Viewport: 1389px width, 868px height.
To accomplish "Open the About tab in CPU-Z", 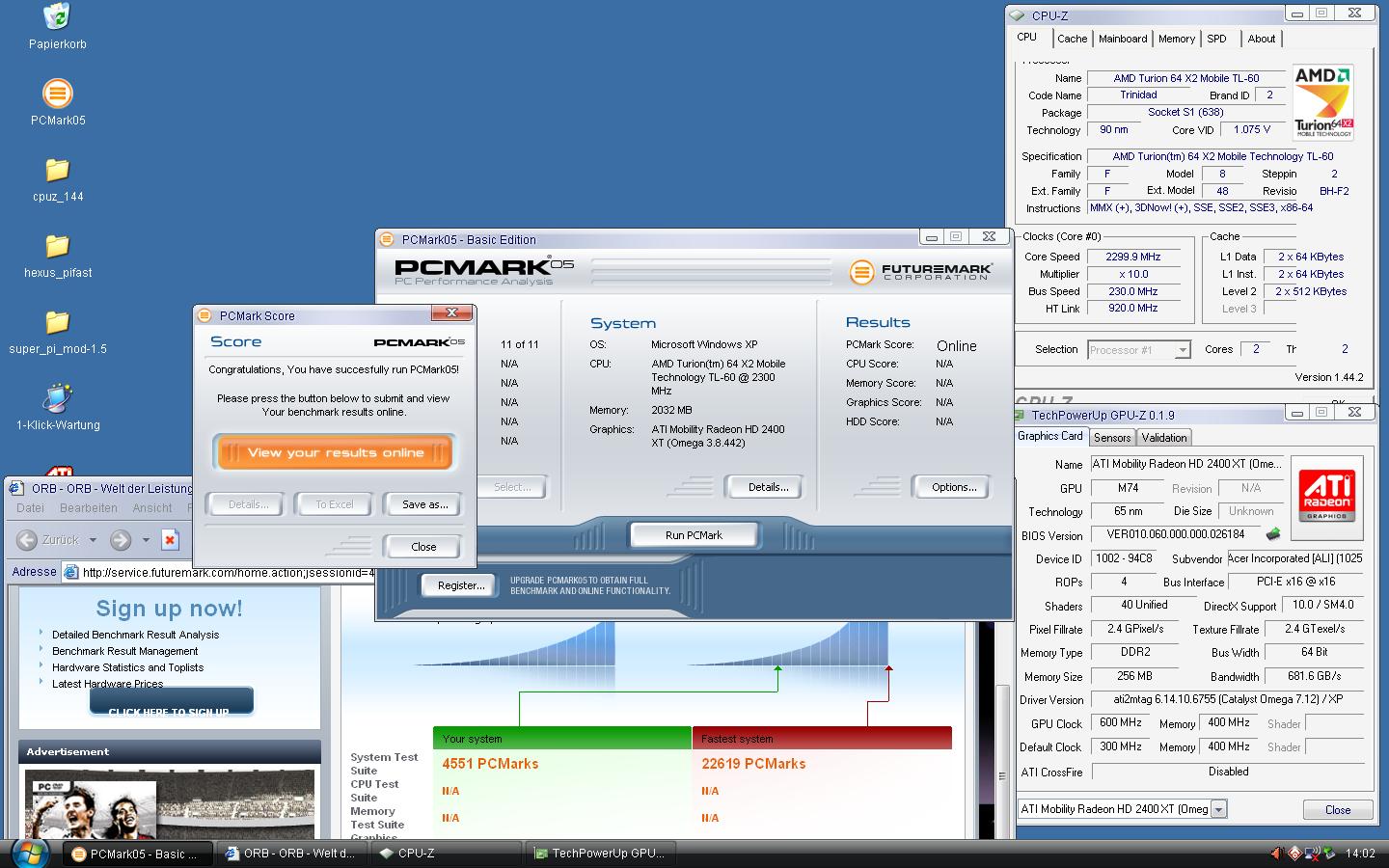I will coord(1261,39).
